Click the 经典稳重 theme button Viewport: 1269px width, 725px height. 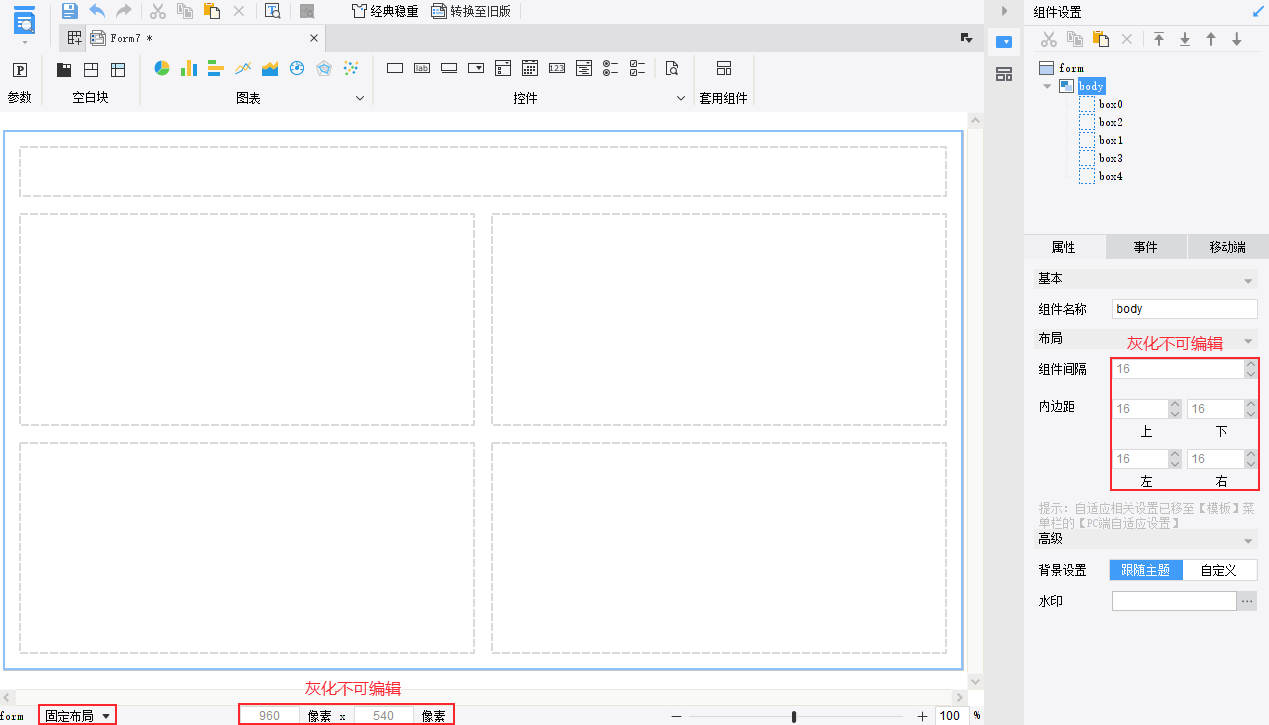(386, 12)
